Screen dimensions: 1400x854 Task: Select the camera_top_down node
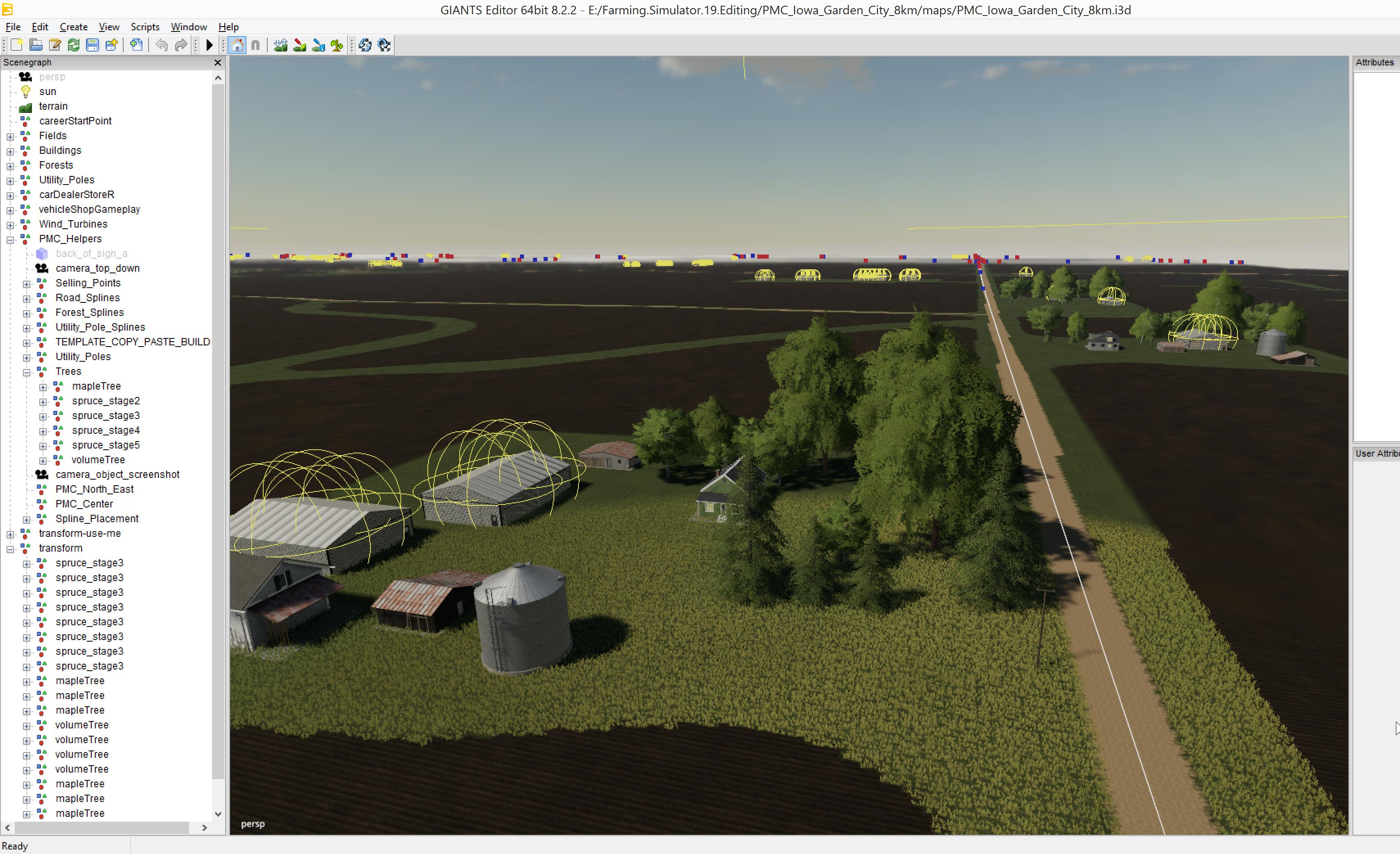click(x=98, y=268)
